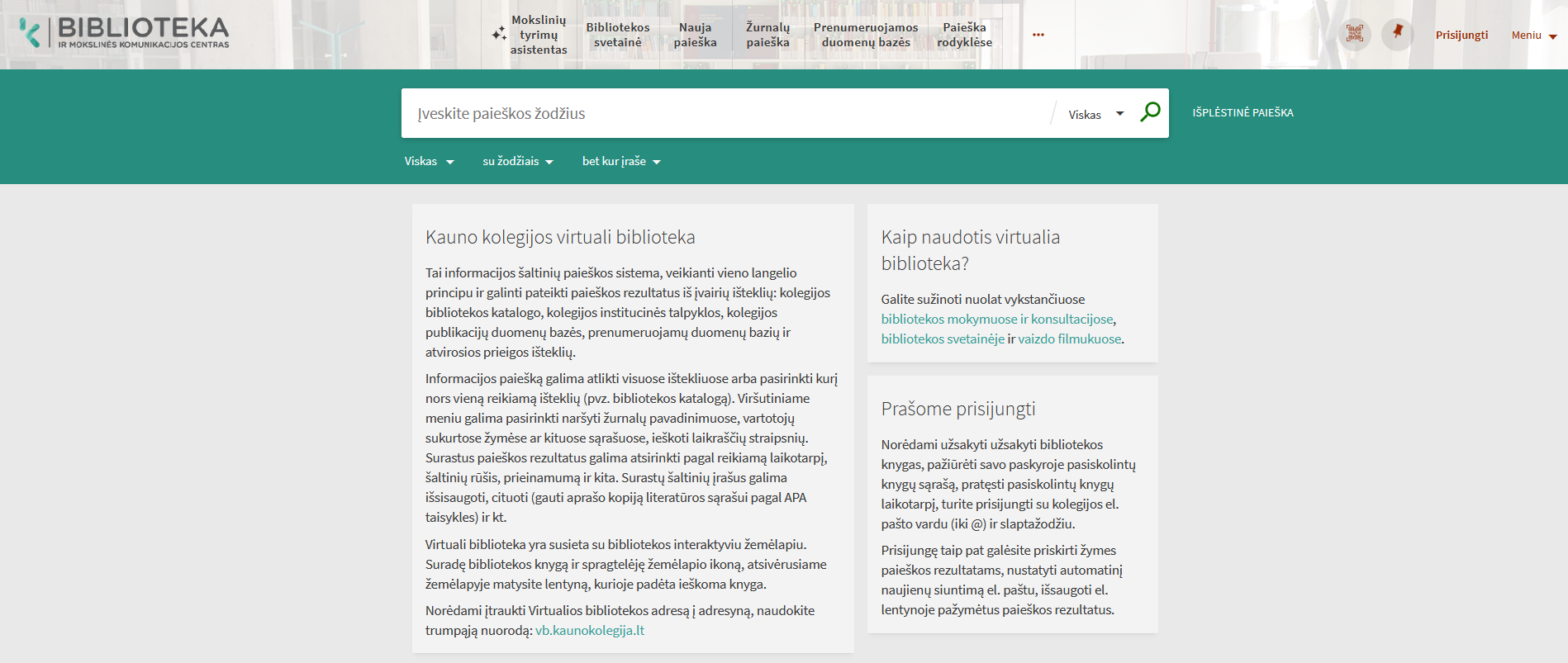Click the Prisijungti sign-in link
1568x663 pixels.
(1461, 36)
